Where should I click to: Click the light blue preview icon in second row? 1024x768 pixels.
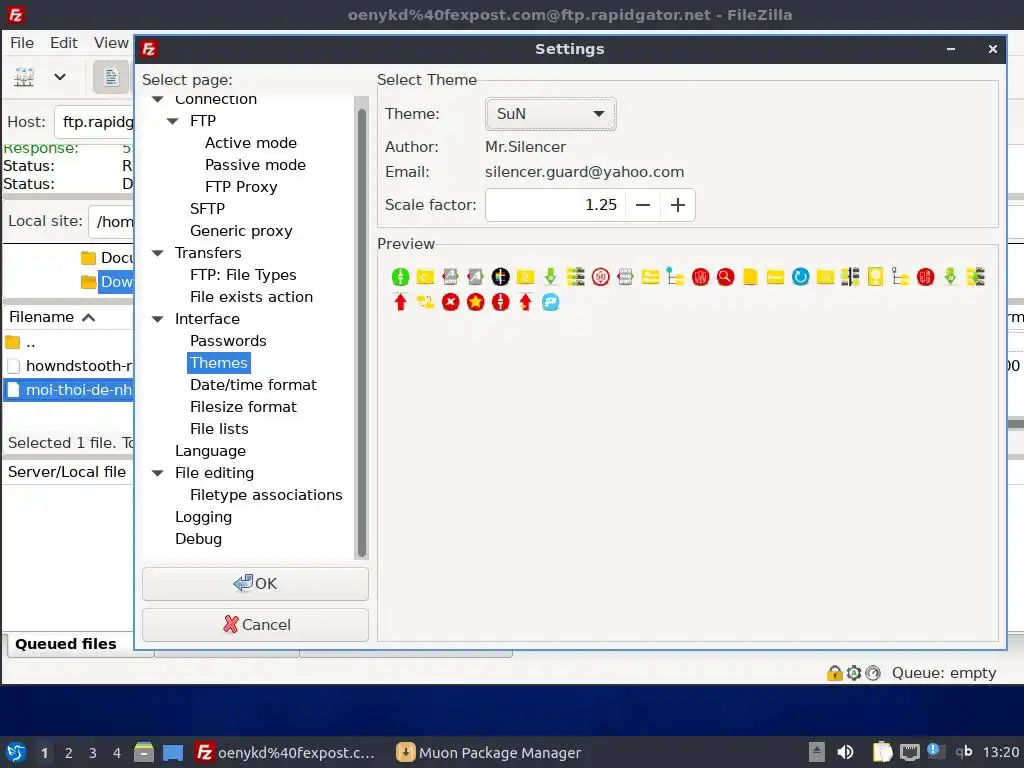pyautogui.click(x=551, y=302)
